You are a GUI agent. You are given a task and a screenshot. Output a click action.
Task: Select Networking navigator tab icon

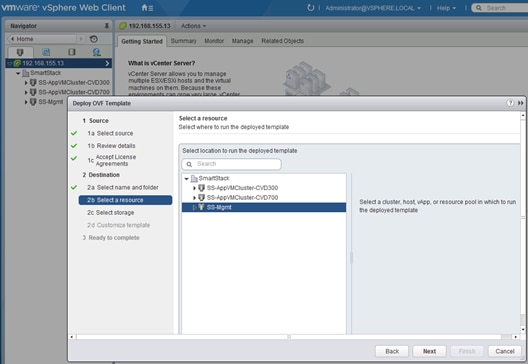coord(97,52)
